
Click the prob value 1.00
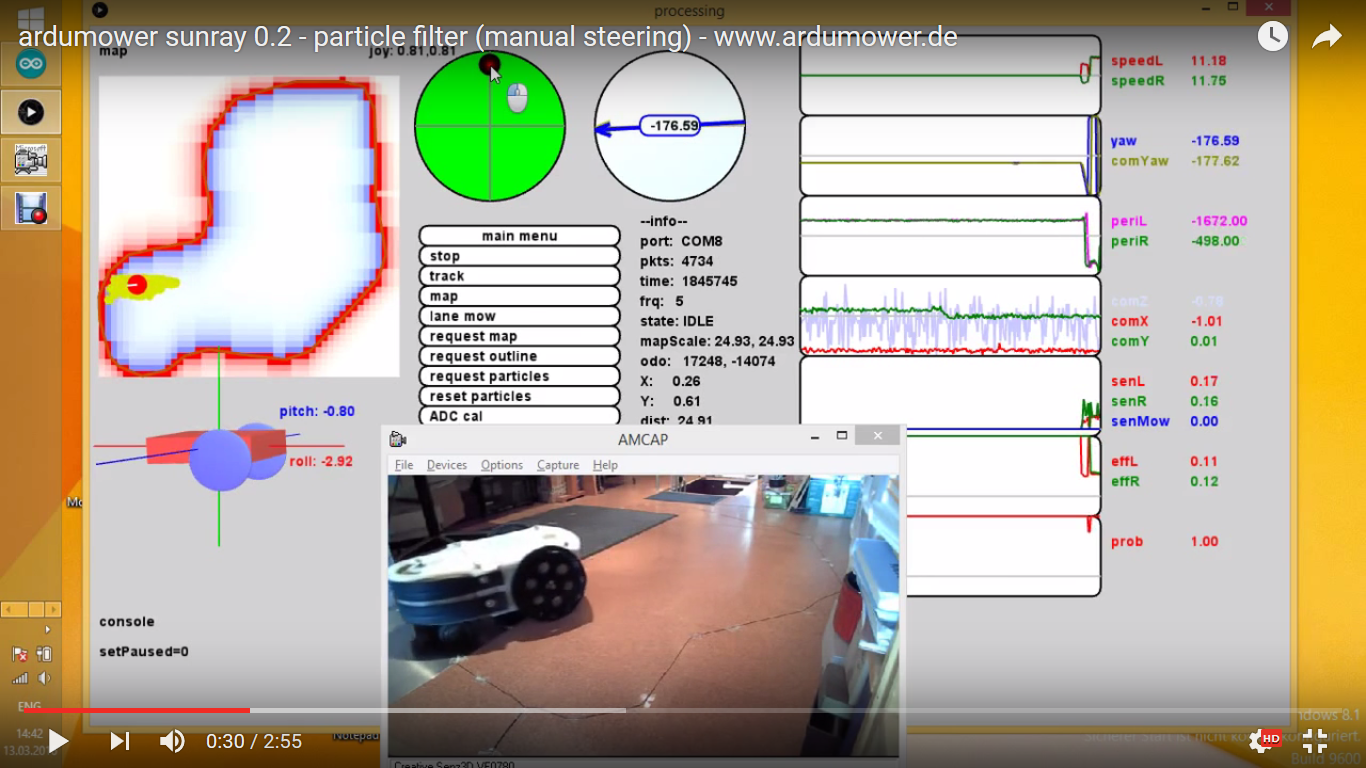pos(1204,541)
